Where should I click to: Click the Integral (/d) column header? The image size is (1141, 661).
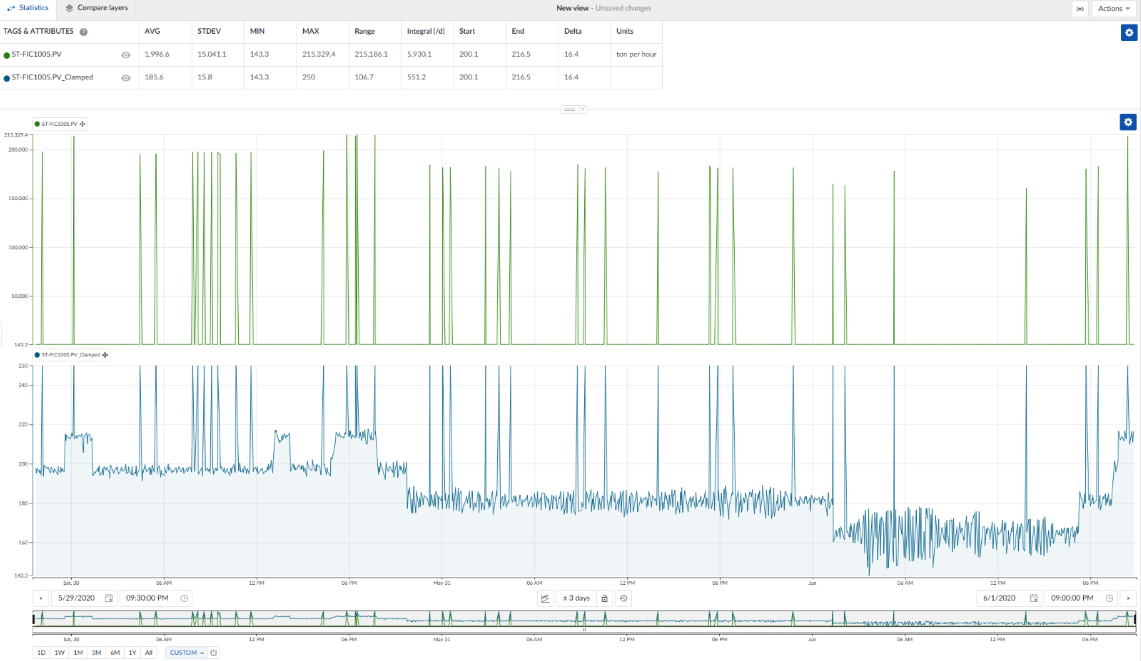pyautogui.click(x=426, y=31)
